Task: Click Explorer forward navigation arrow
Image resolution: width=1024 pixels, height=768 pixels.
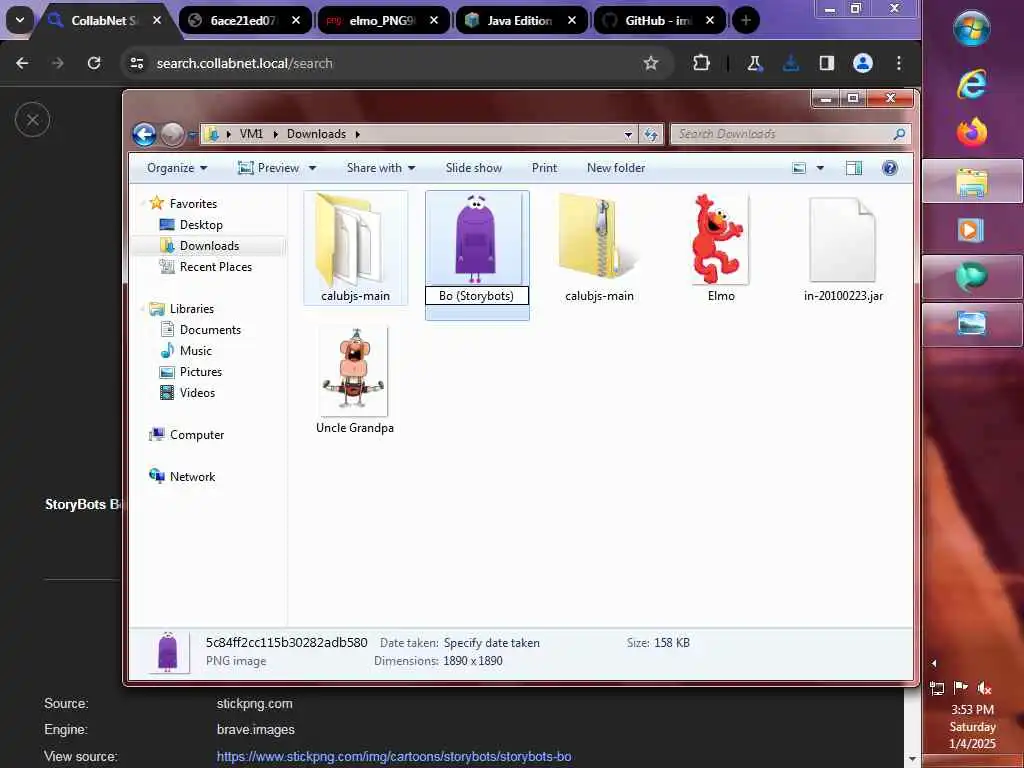Action: click(172, 135)
